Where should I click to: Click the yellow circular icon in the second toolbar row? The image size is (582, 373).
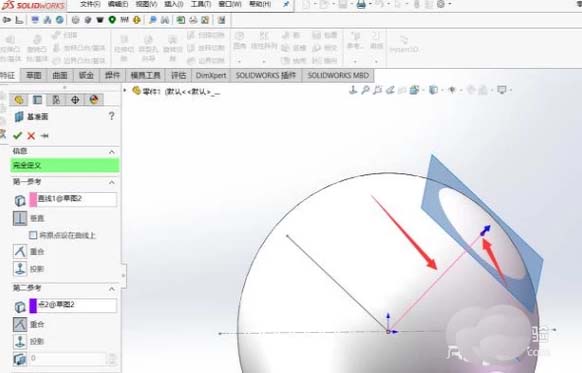click(137, 20)
